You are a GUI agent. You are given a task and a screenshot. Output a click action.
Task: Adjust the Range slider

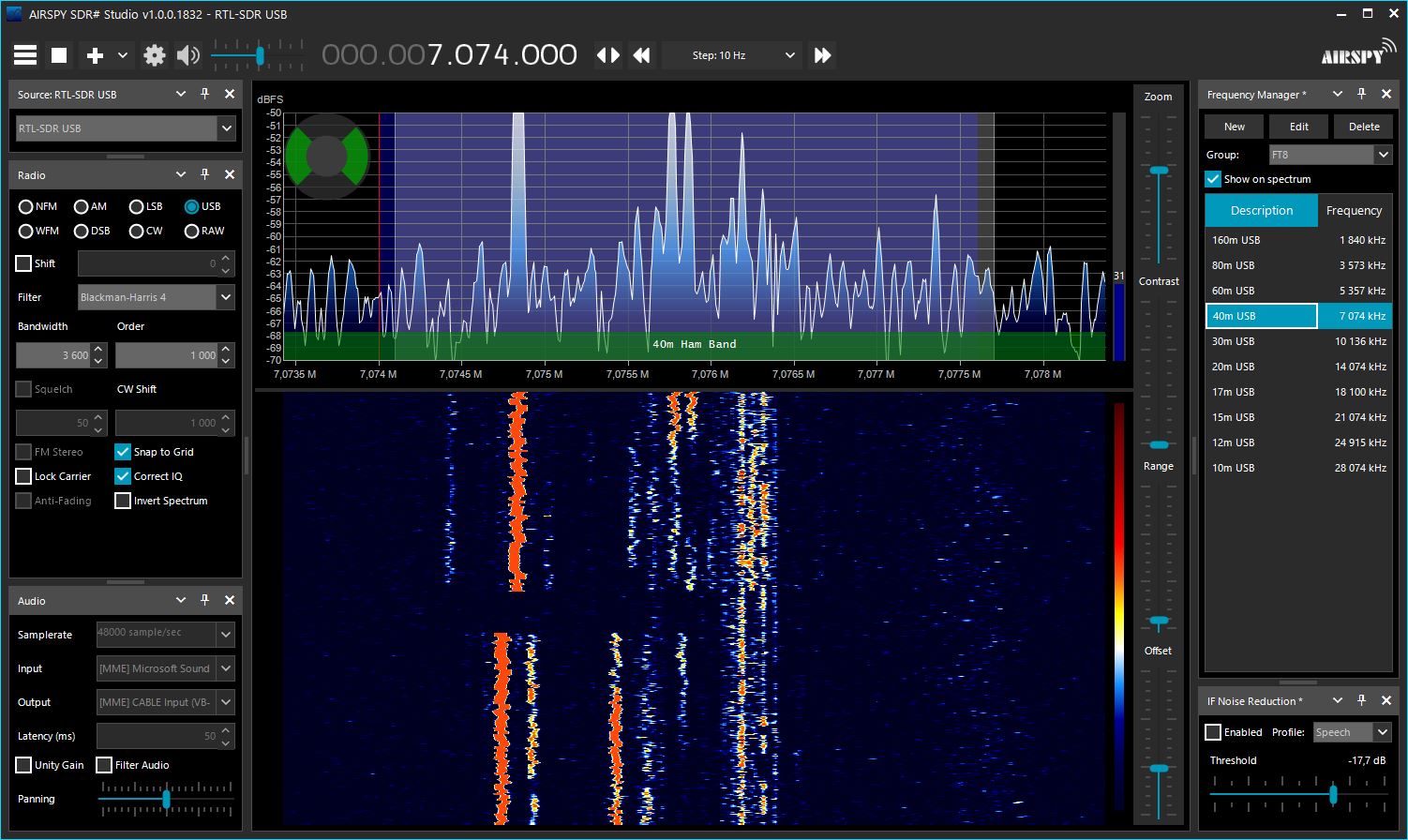[1160, 621]
